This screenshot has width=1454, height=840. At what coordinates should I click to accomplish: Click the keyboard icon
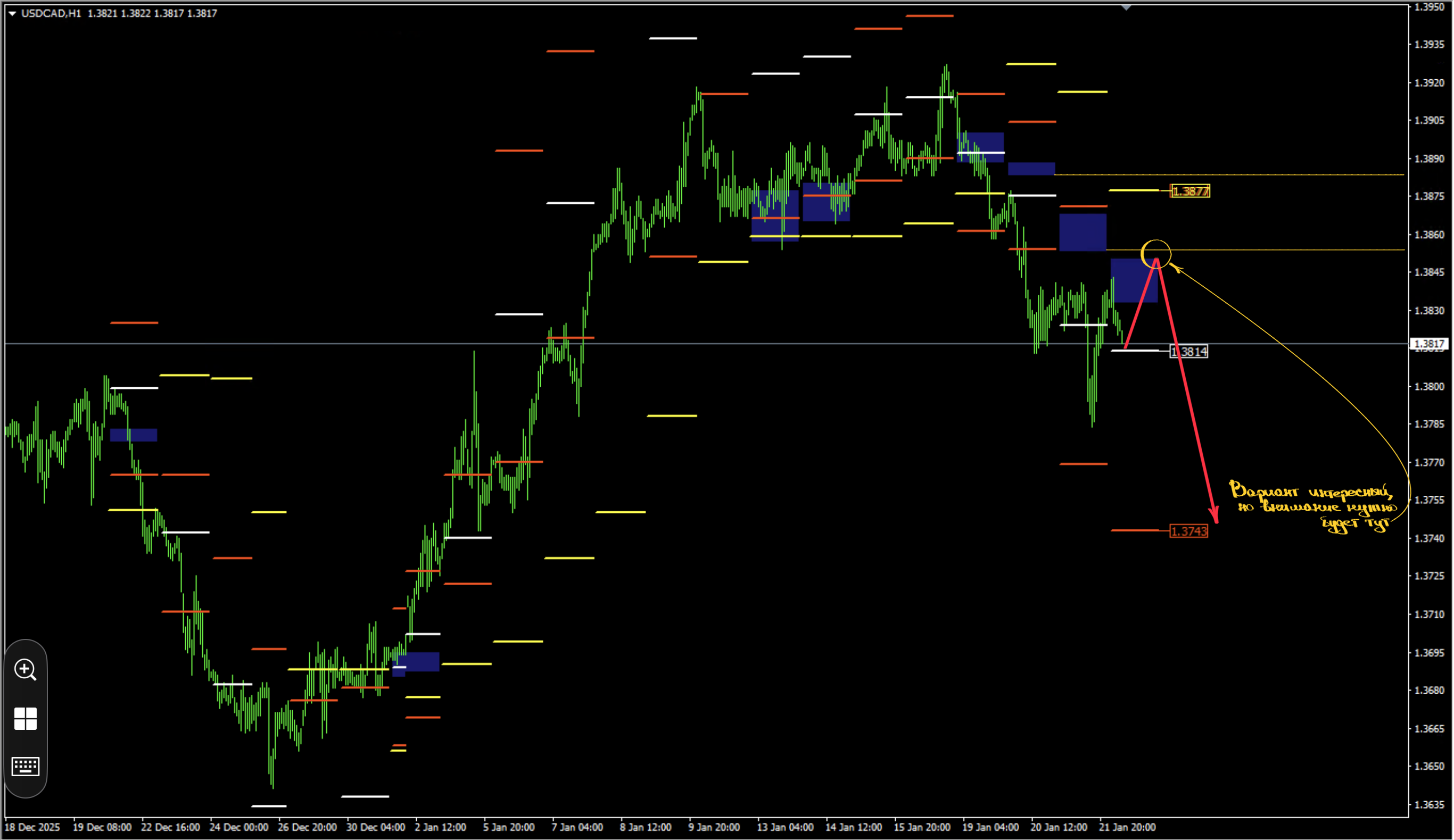pyautogui.click(x=26, y=767)
